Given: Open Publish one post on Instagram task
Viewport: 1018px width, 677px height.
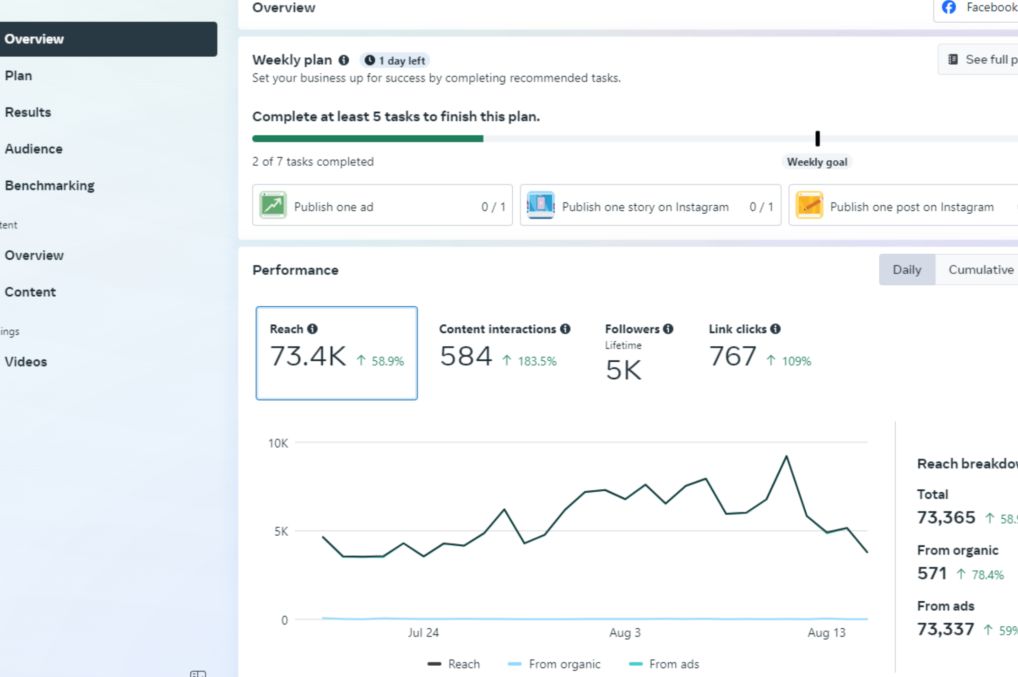Looking at the screenshot, I should click(904, 206).
